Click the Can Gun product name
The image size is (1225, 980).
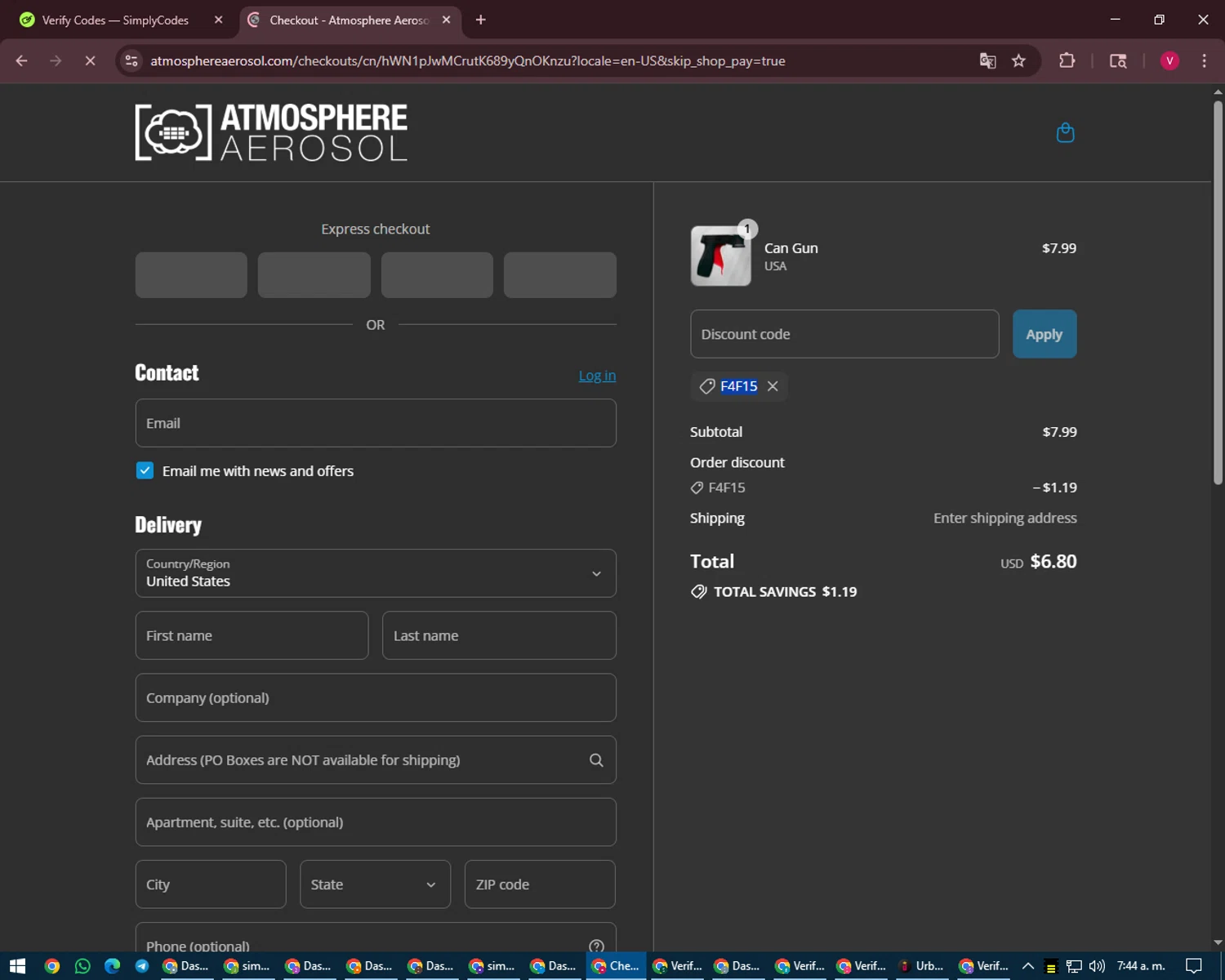(791, 248)
